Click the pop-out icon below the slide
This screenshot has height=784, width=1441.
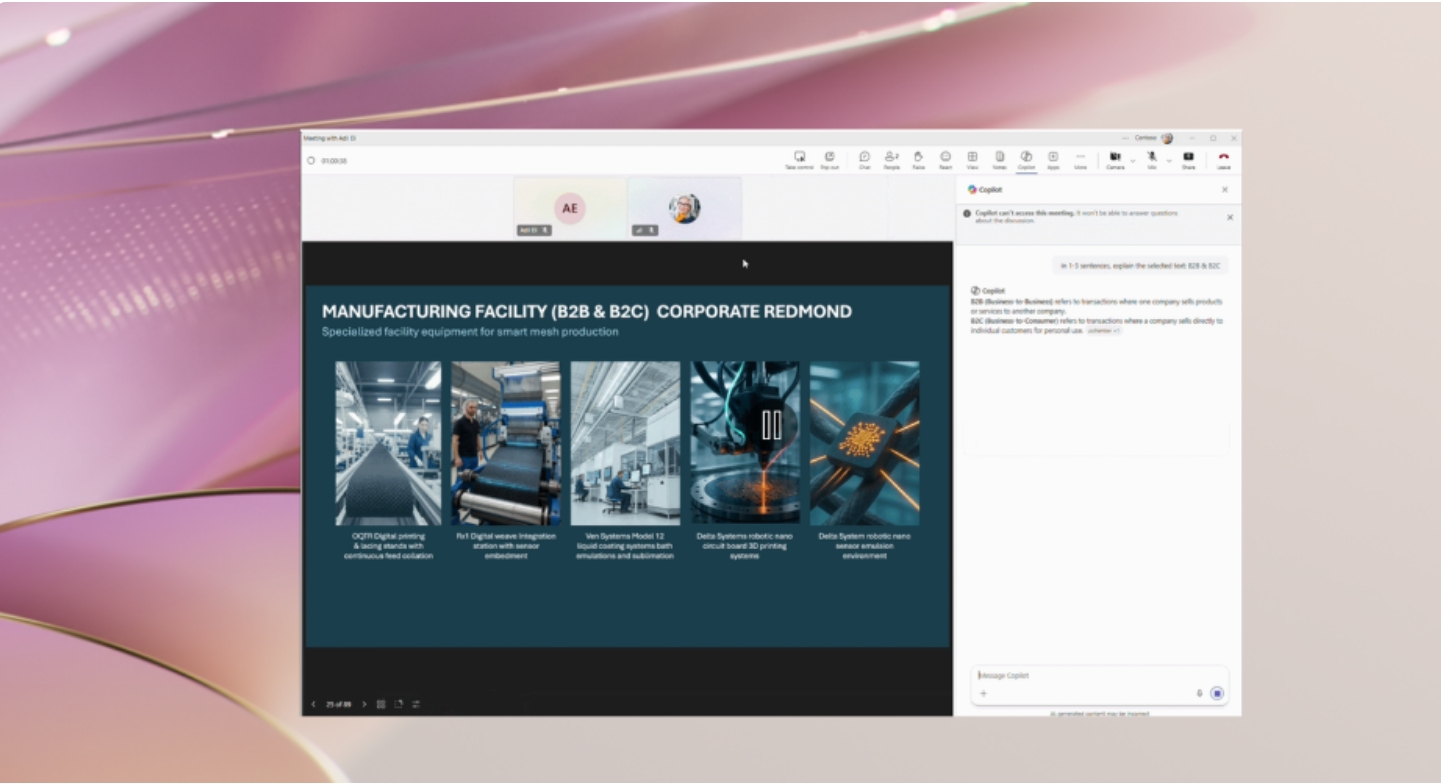coord(398,704)
